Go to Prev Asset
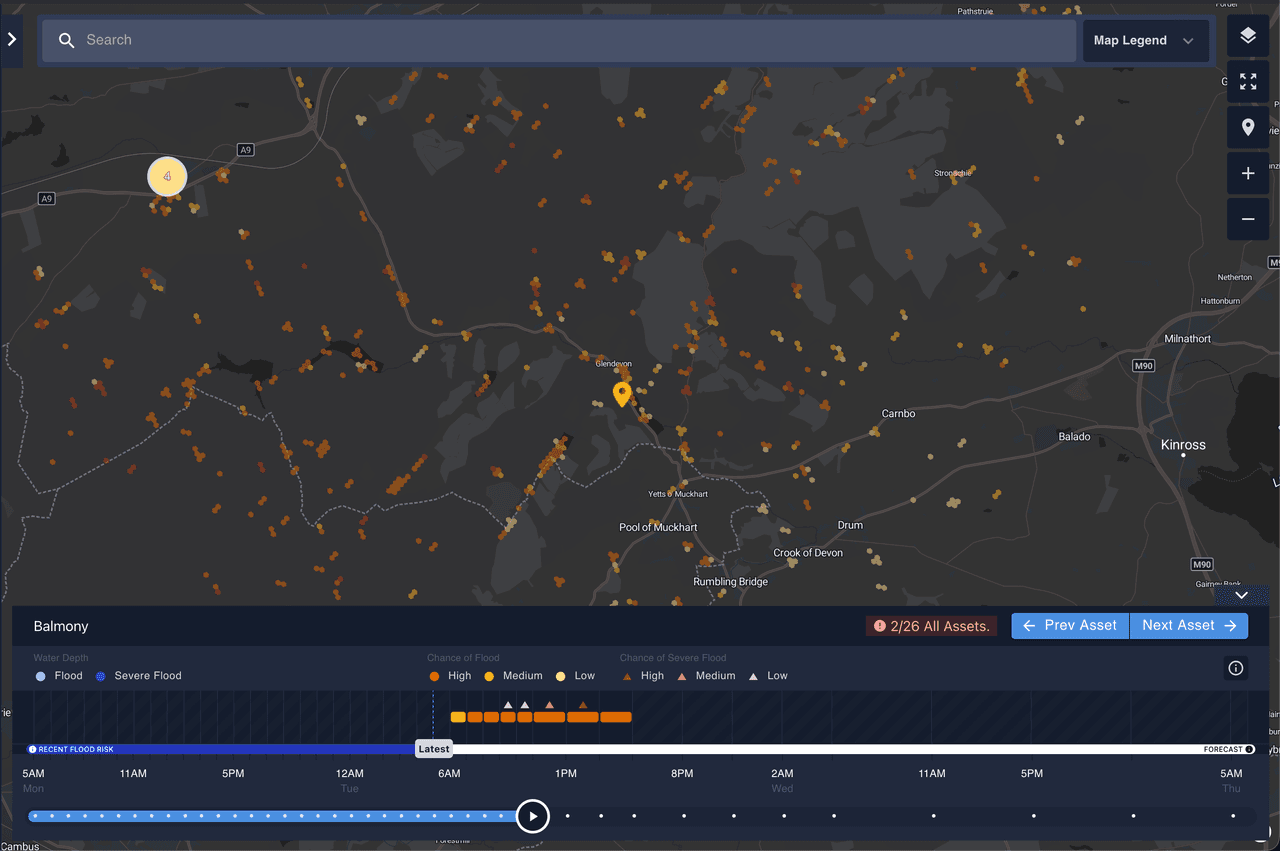1280x851 pixels. coord(1070,625)
